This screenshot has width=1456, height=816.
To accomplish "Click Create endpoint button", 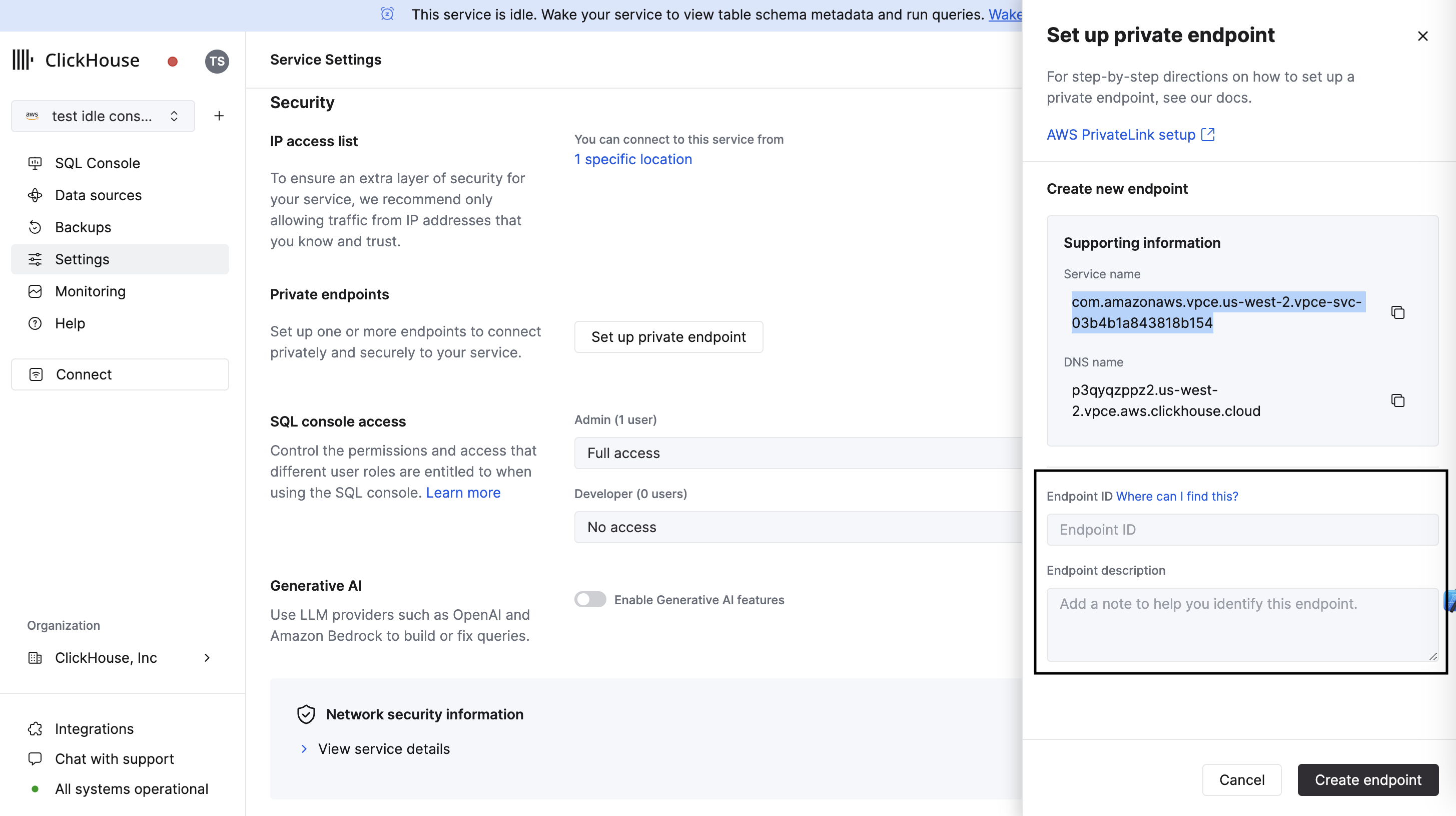I will tap(1368, 780).
